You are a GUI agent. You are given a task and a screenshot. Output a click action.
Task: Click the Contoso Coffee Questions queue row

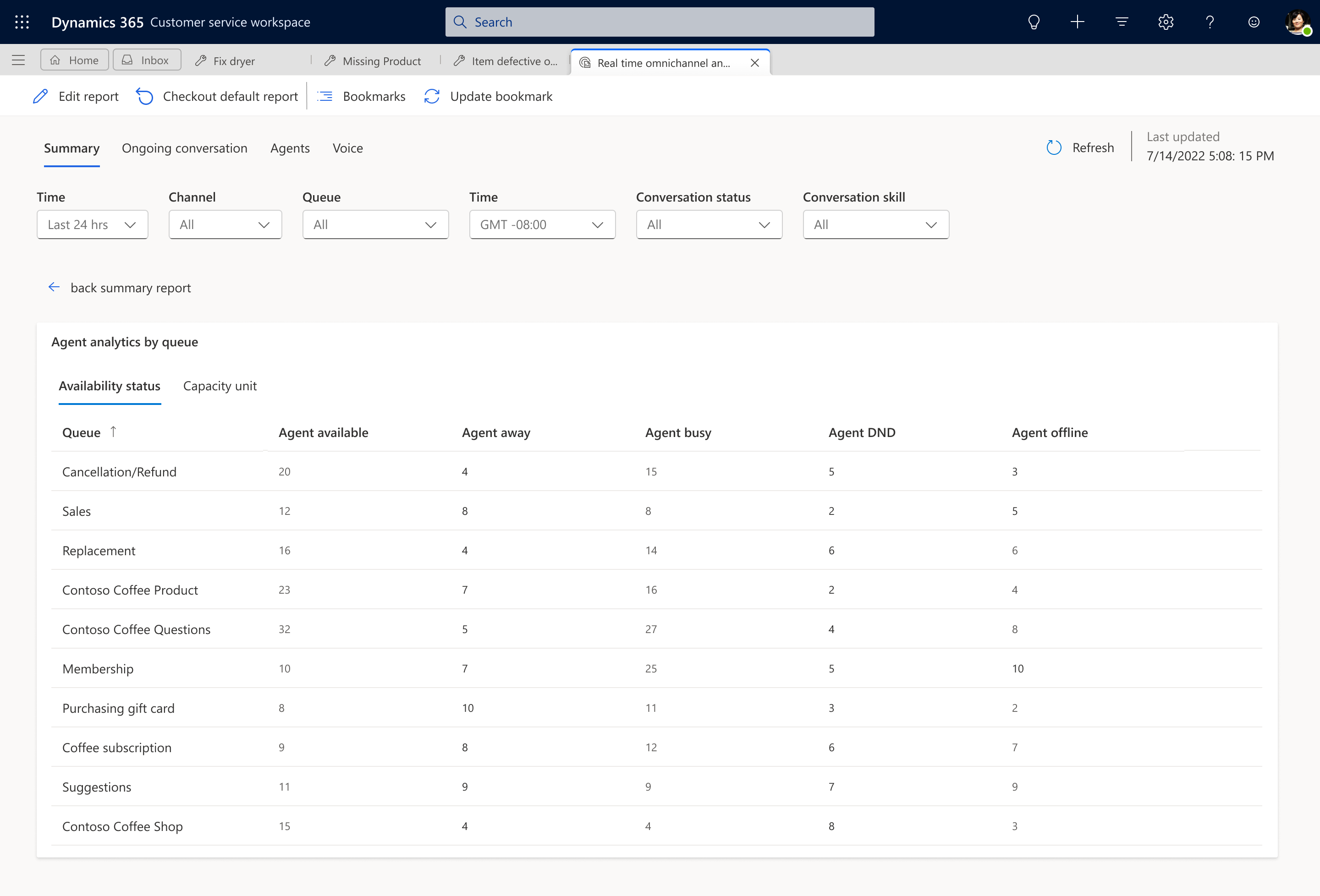[661, 629]
